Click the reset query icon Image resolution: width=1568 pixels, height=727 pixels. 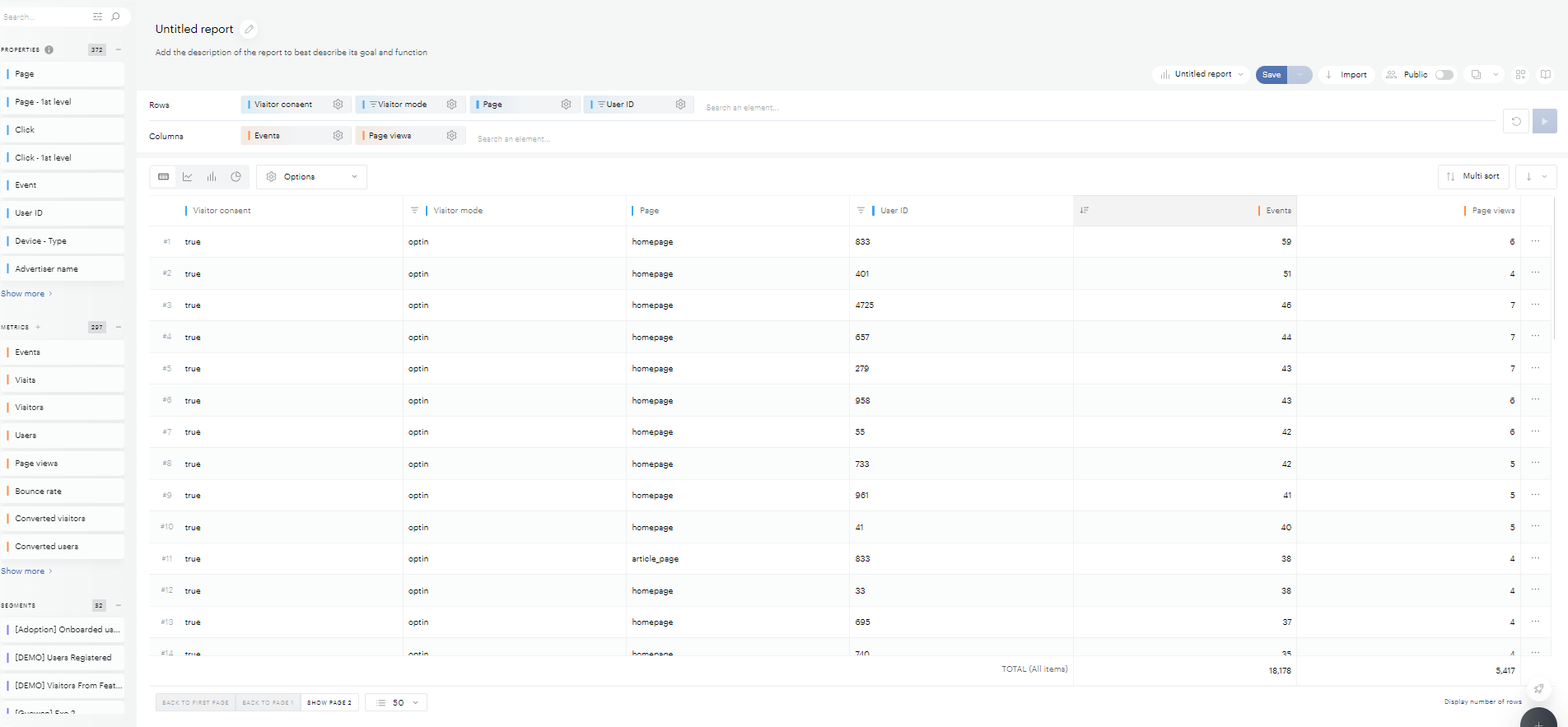click(1515, 121)
